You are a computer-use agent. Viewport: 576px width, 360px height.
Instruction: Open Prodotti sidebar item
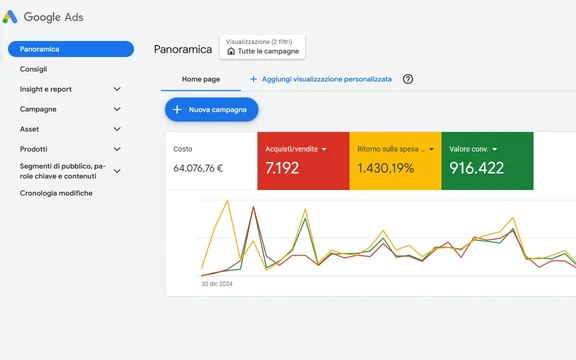click(x=33, y=149)
